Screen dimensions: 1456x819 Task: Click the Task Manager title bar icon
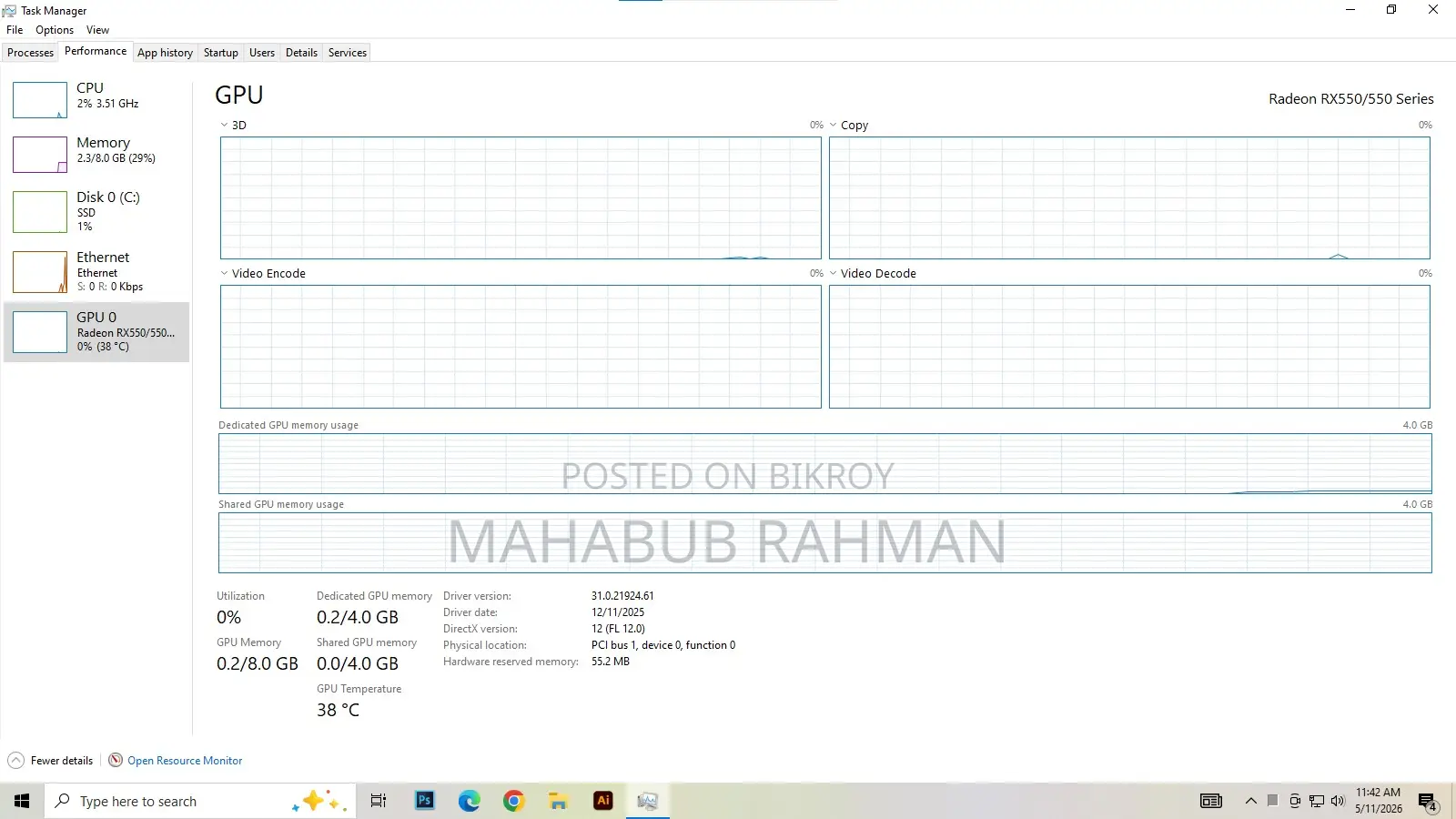click(9, 11)
